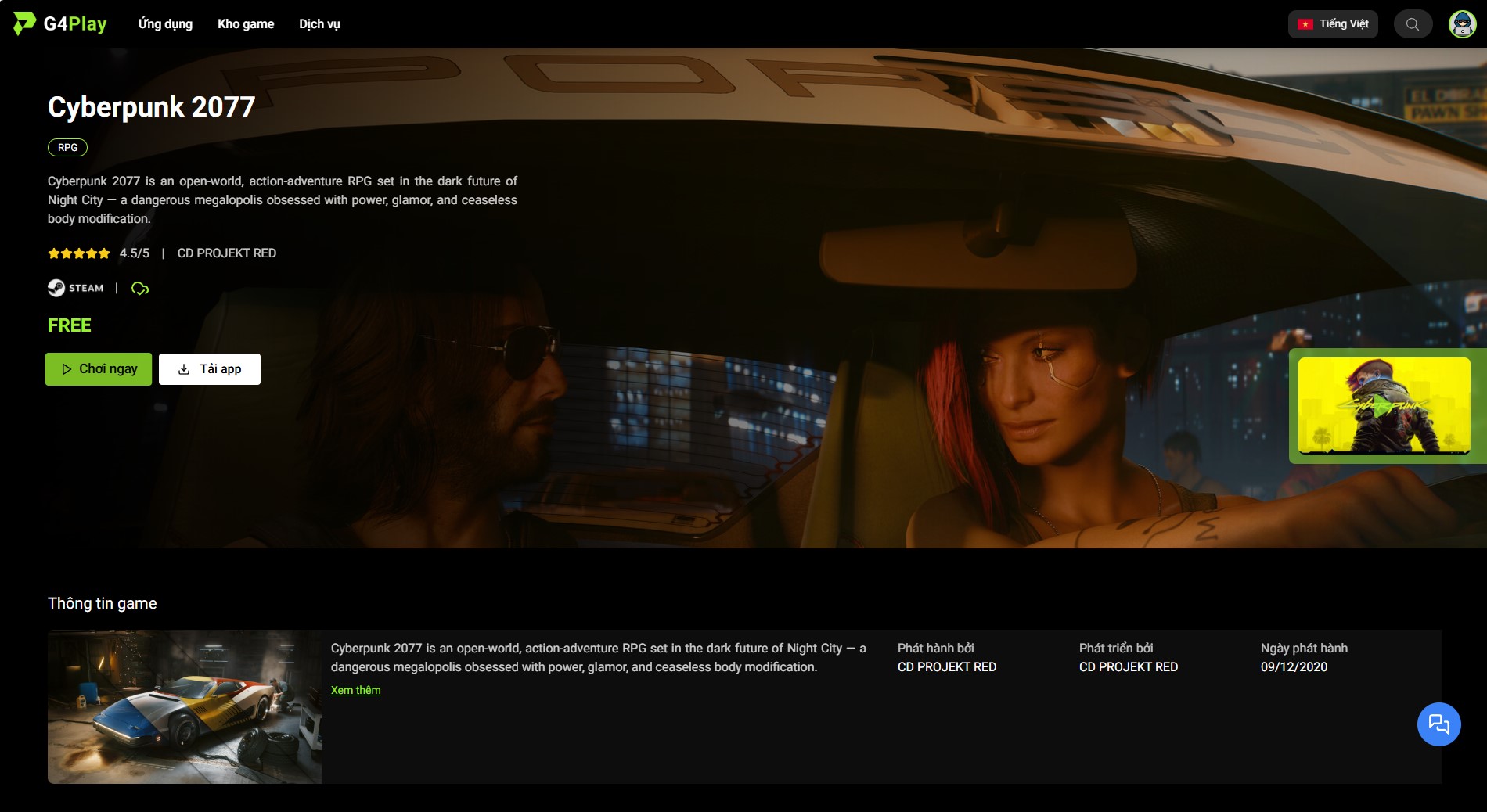Viewport: 1487px width, 812px height.
Task: Open the blue chat support bubble
Action: [x=1438, y=724]
